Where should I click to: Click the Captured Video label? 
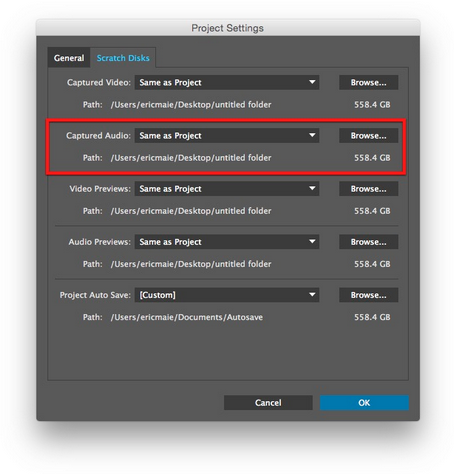tap(99, 82)
